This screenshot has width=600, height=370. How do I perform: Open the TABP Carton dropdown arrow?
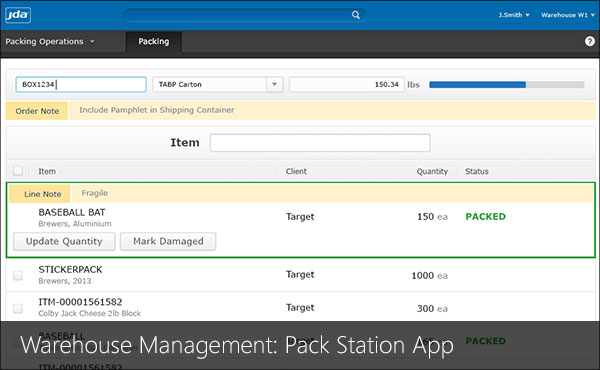click(274, 85)
